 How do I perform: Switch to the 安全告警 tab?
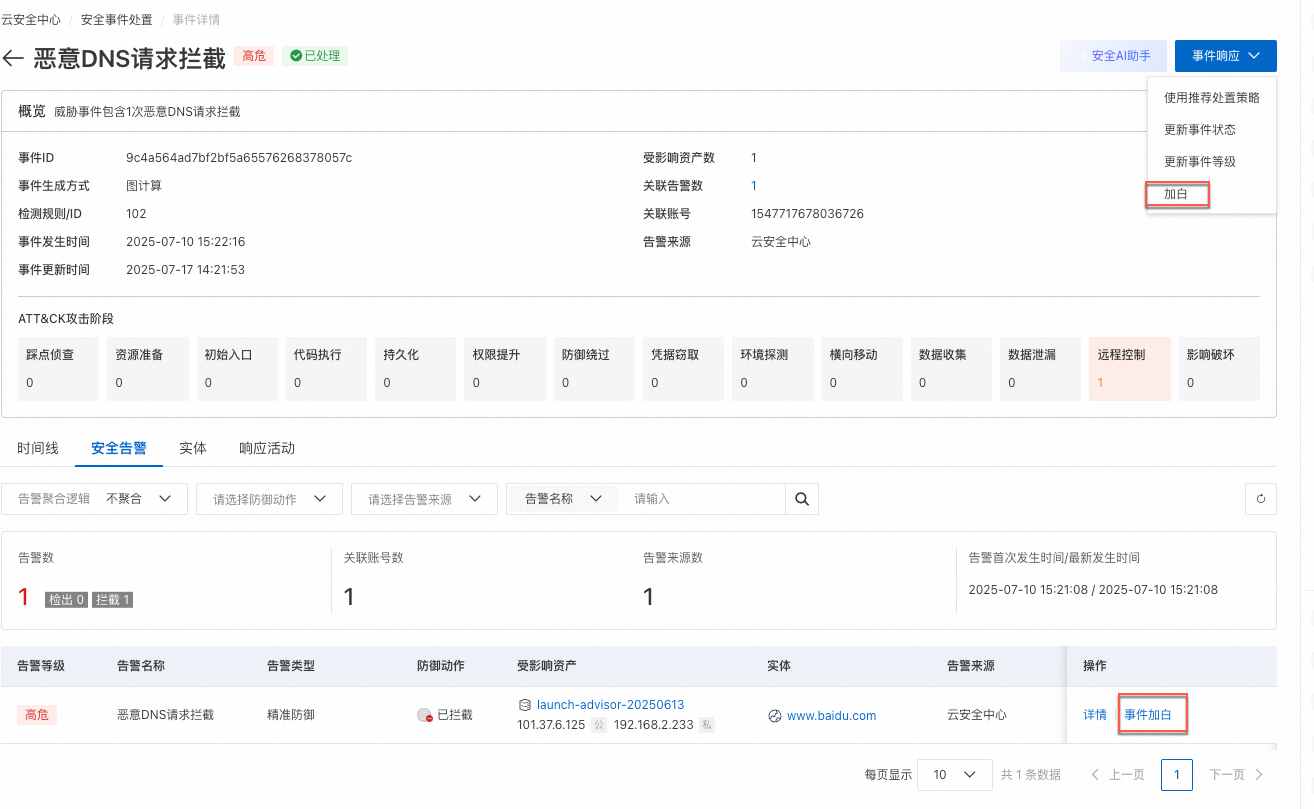pos(119,448)
